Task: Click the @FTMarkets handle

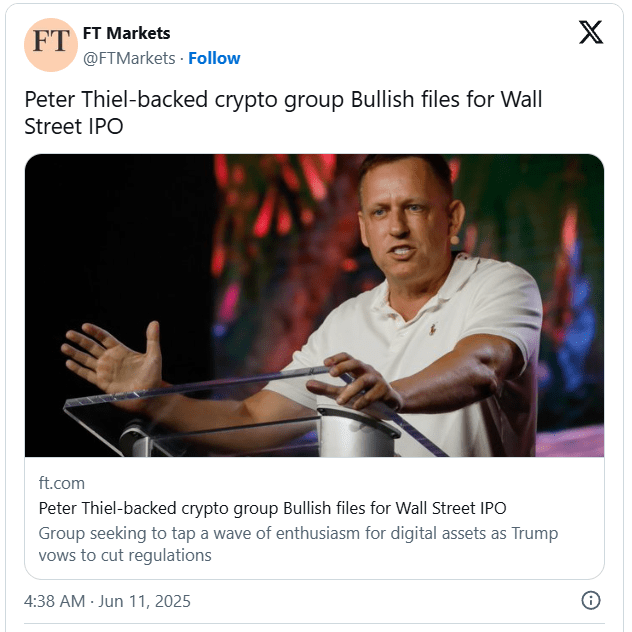Action: tap(128, 58)
